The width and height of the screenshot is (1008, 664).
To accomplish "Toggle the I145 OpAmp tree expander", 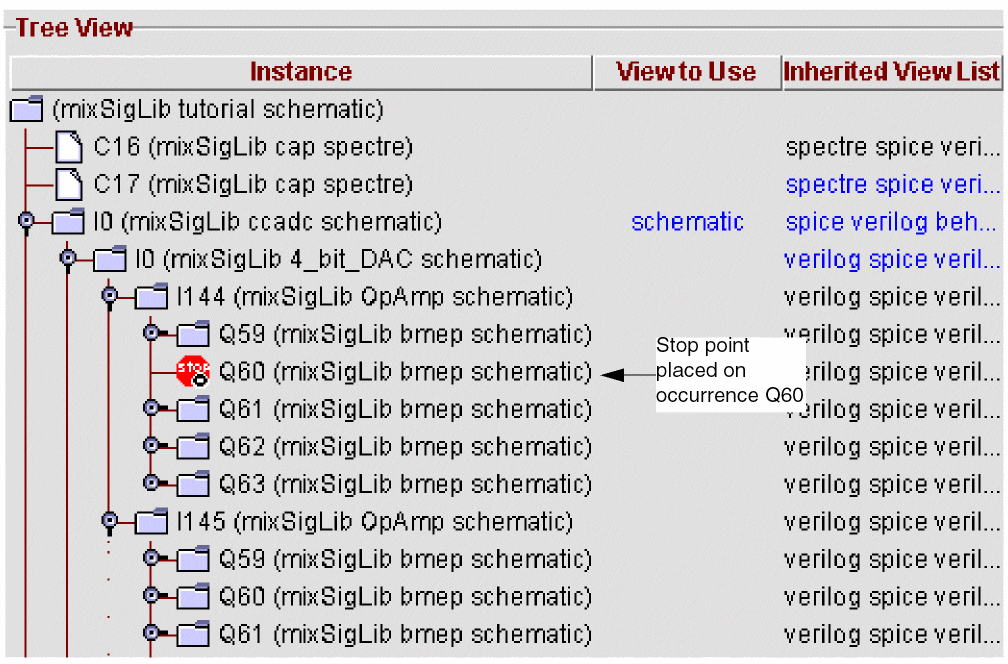I will 109,522.
